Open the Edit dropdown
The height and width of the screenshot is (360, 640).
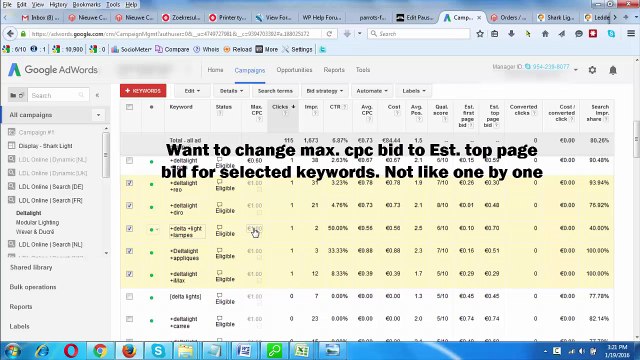click(192, 91)
